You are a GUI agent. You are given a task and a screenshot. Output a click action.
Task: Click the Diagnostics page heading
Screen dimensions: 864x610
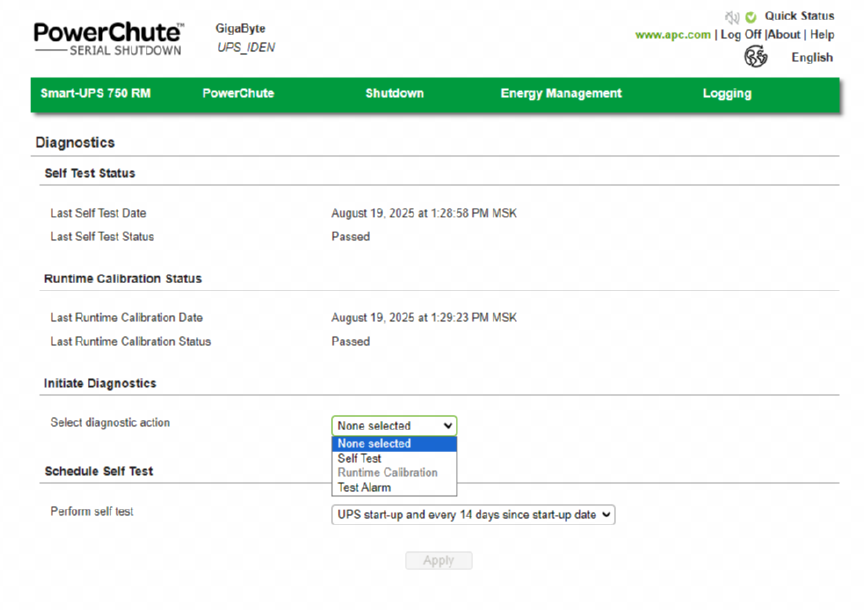click(75, 143)
